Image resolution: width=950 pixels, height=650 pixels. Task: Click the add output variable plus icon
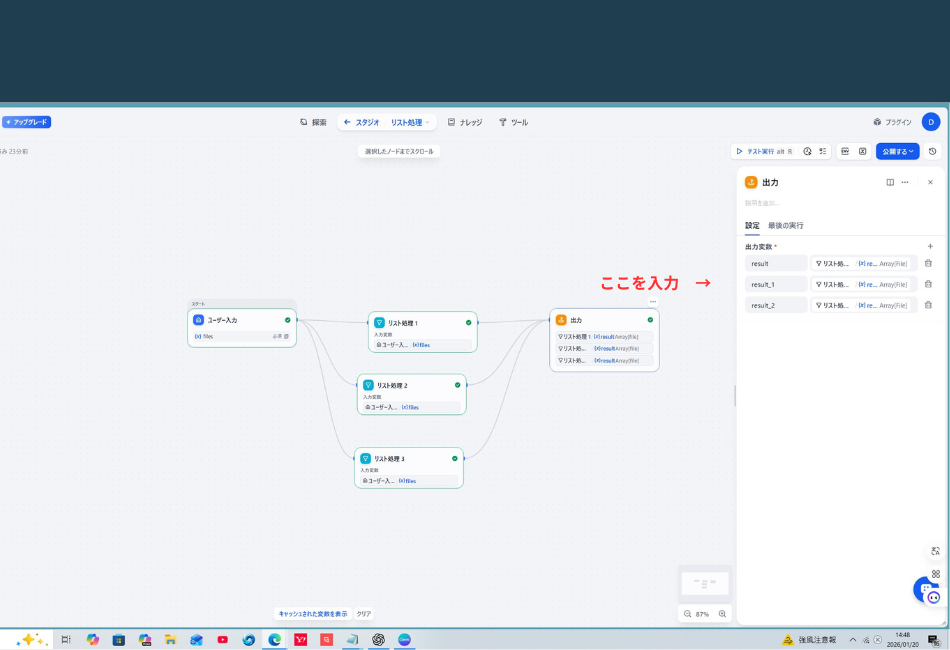point(930,246)
